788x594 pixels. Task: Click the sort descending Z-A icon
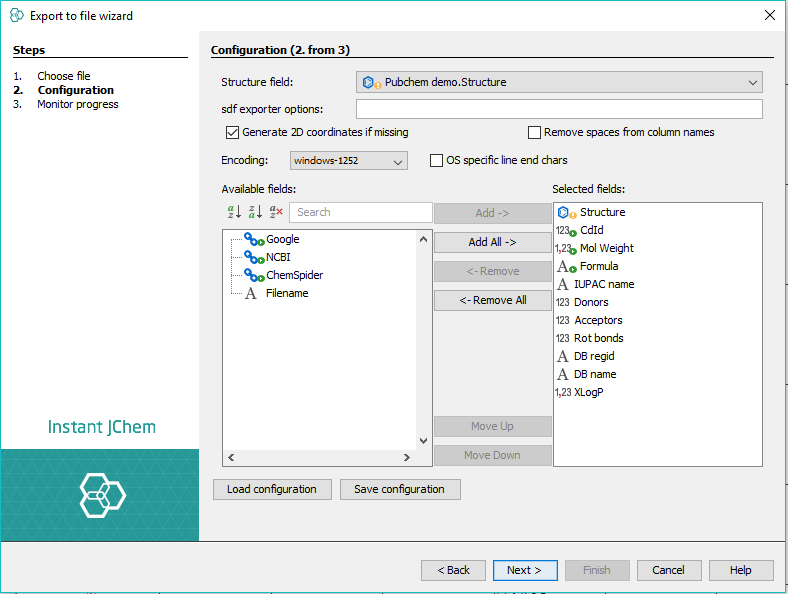click(255, 212)
